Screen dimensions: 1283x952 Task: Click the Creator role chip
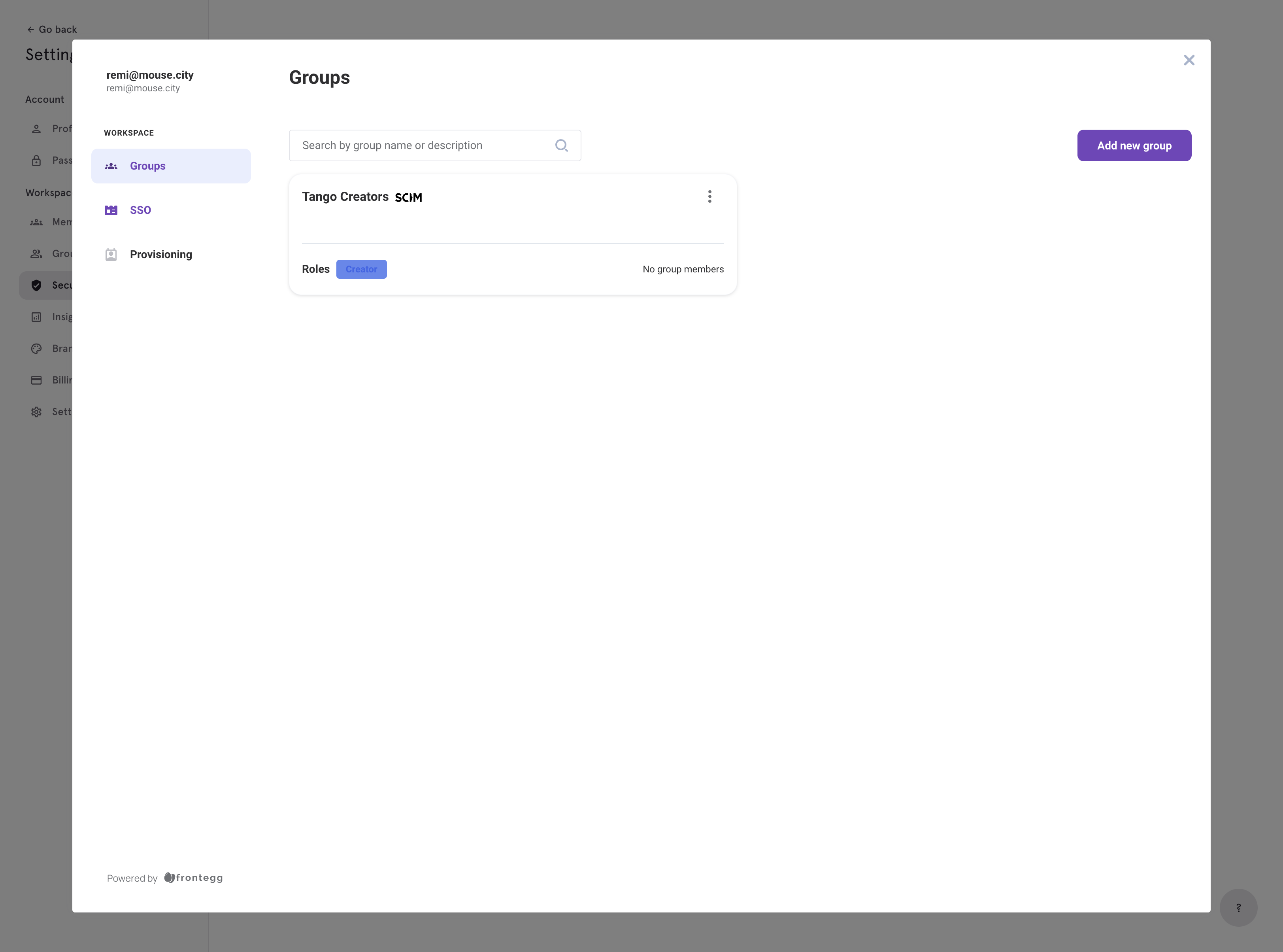coord(361,269)
